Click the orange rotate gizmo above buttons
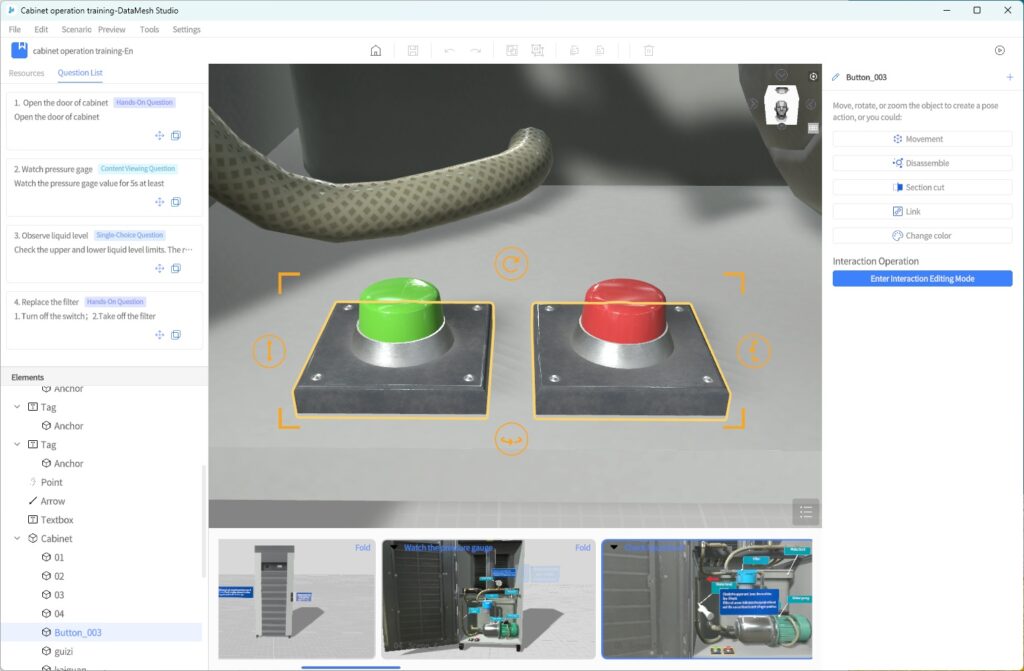This screenshot has height=671, width=1024. (511, 265)
